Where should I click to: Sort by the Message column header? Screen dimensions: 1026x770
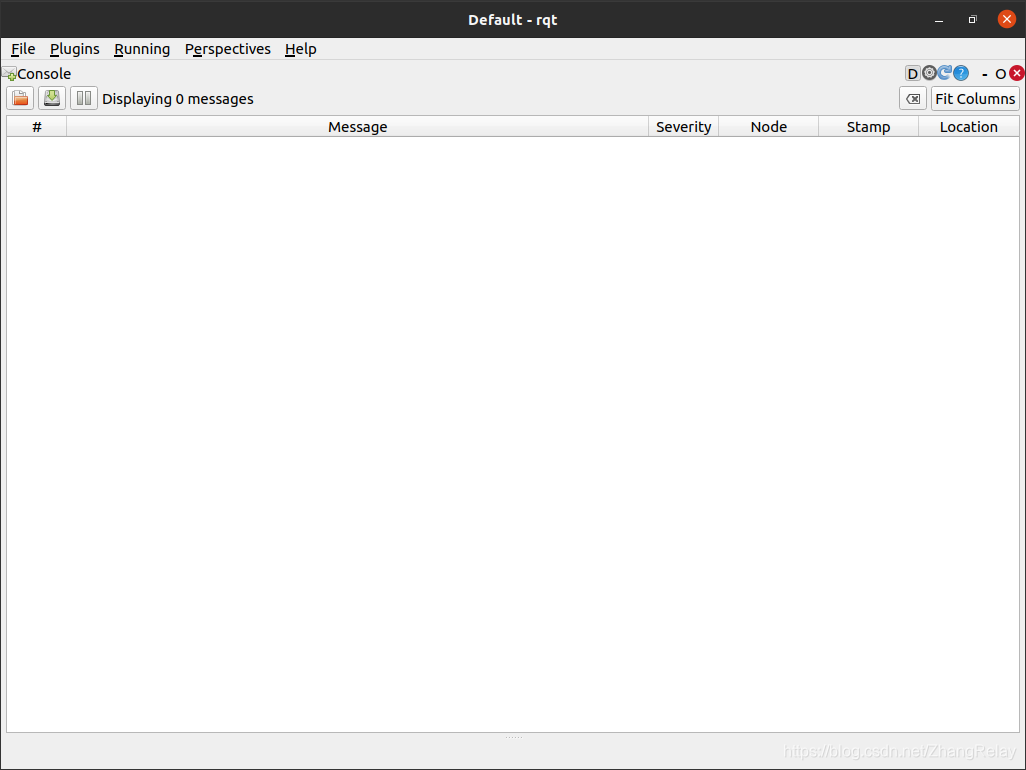(x=357, y=127)
